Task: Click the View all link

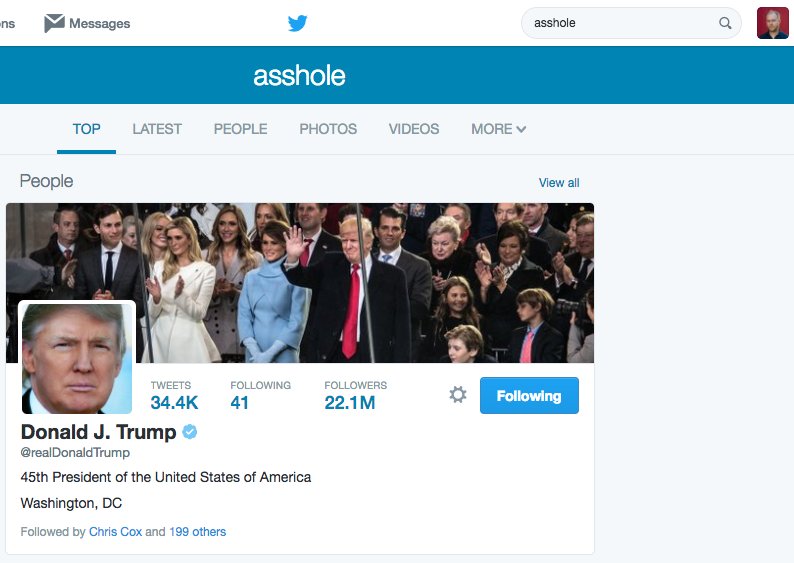Action: click(x=559, y=183)
